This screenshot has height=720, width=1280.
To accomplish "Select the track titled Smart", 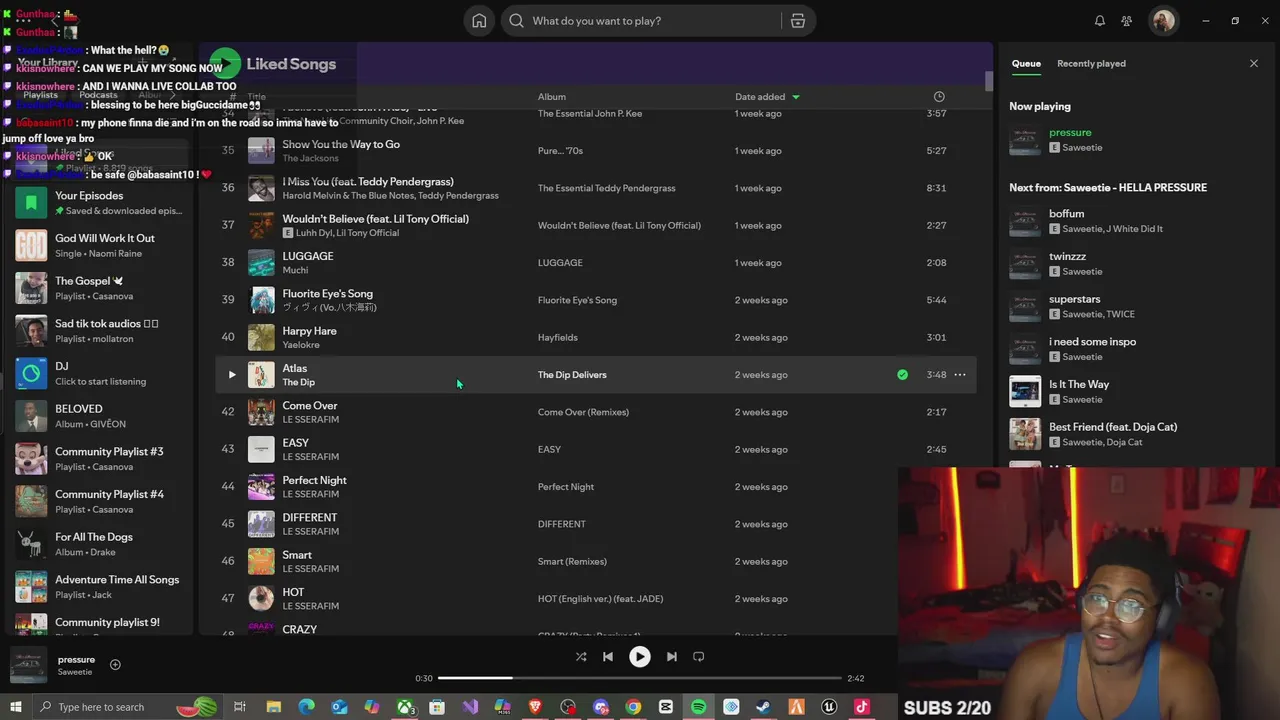I will pos(297,555).
